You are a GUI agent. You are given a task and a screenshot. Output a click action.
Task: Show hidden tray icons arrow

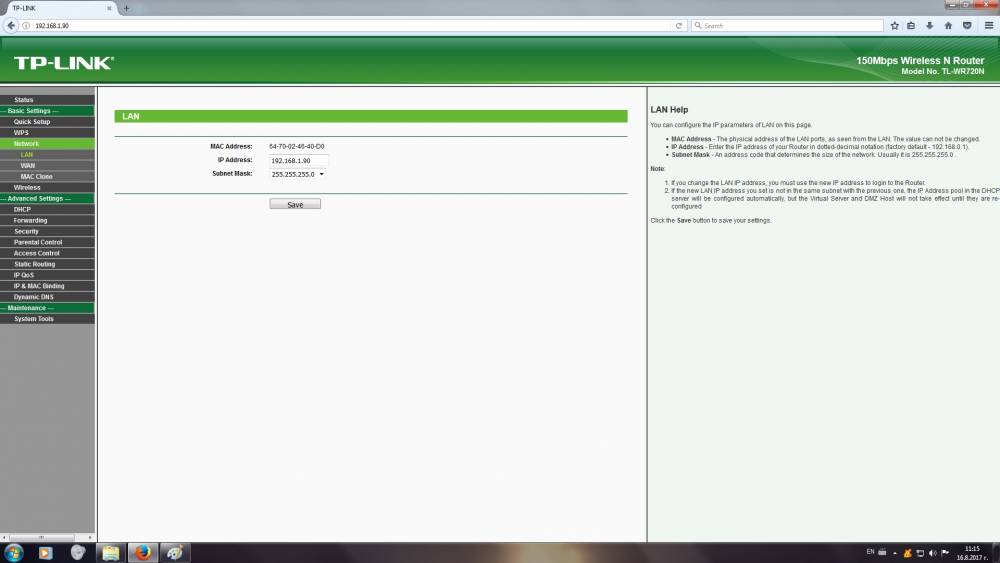pos(895,553)
